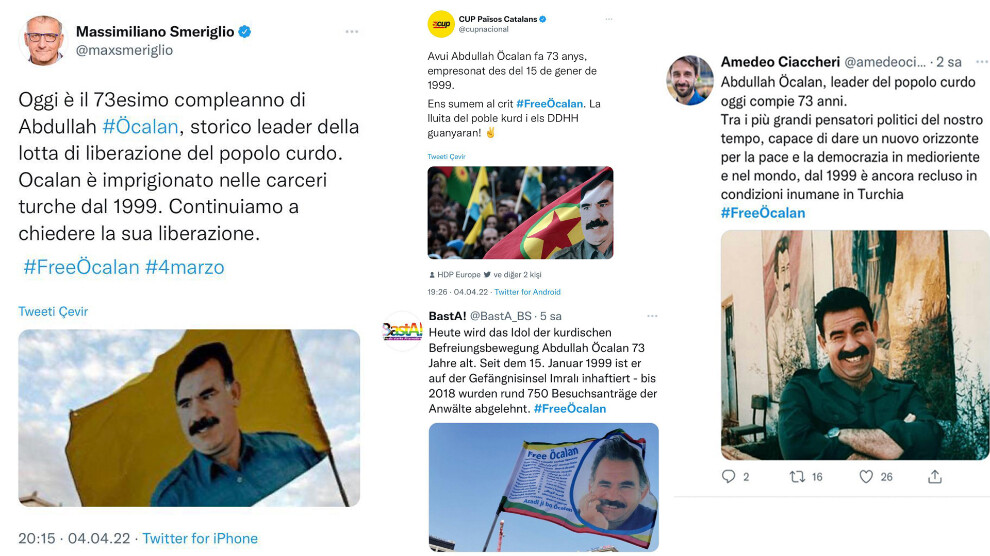Open more options on Smeriglio's tweet
The image size is (990, 556).
pyautogui.click(x=352, y=32)
